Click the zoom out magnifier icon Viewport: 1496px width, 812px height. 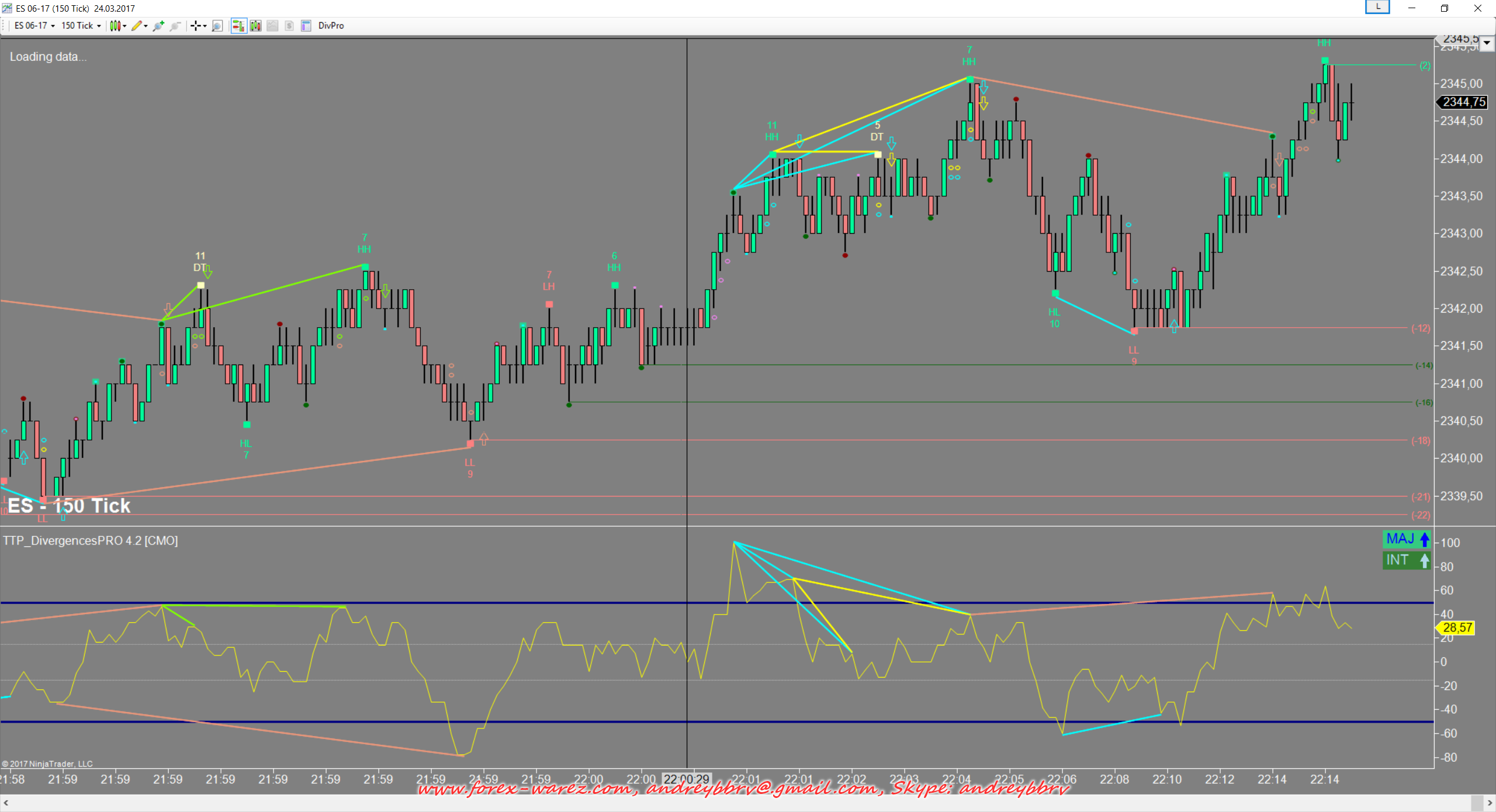pyautogui.click(x=175, y=26)
